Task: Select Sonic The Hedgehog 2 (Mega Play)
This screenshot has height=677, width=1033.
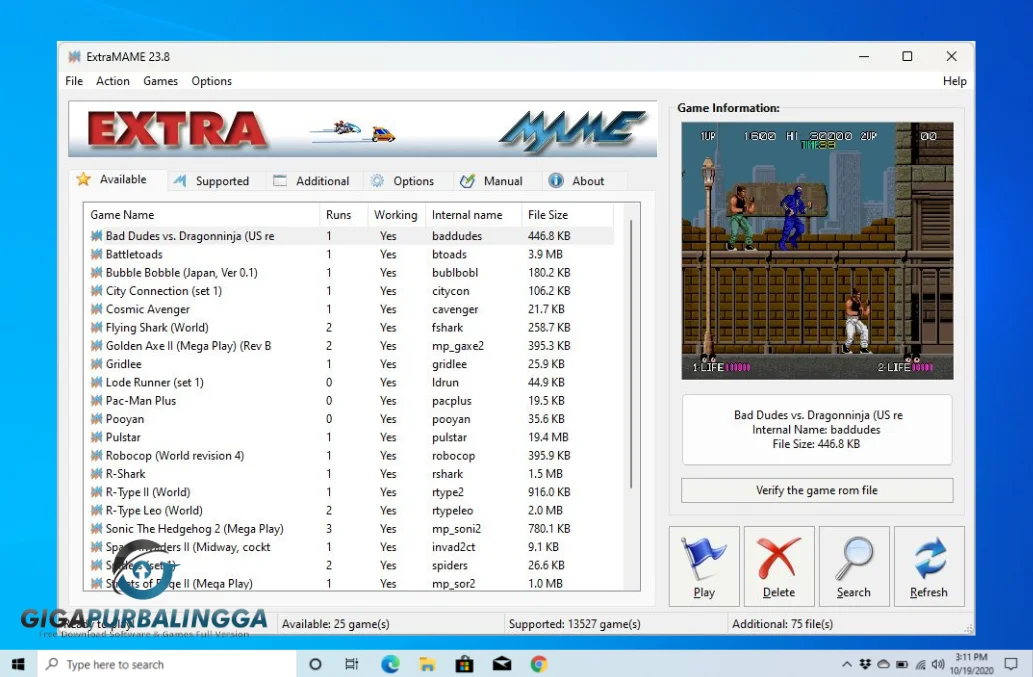Action: click(351, 529)
